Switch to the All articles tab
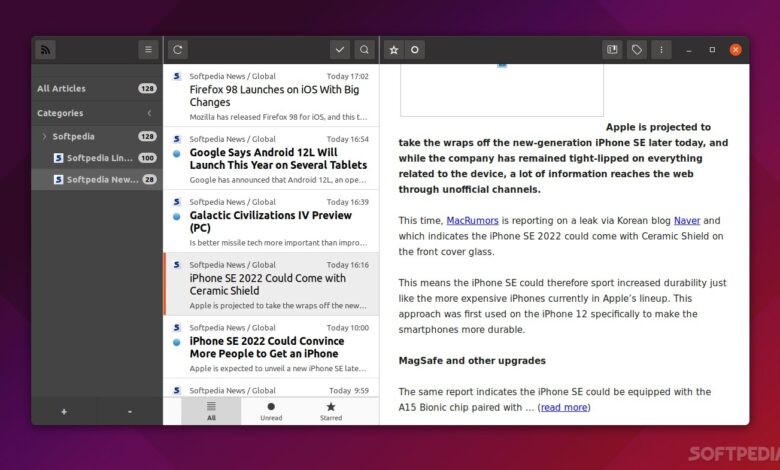Screen dimensions: 780x470 coord(211,411)
